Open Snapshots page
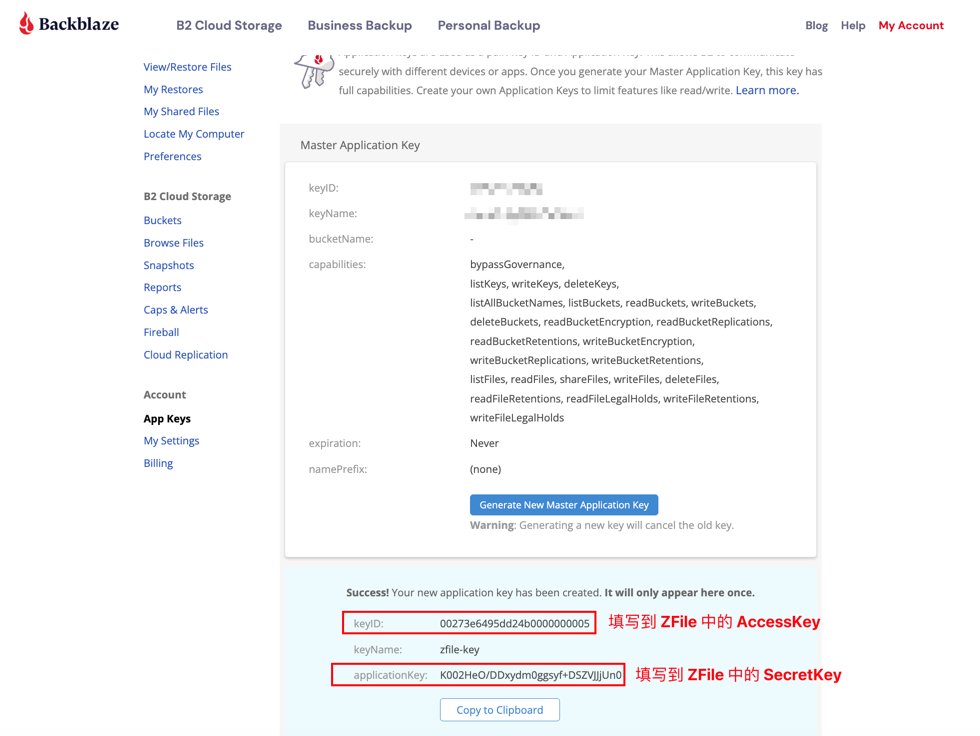The height and width of the screenshot is (736, 980). [168, 265]
